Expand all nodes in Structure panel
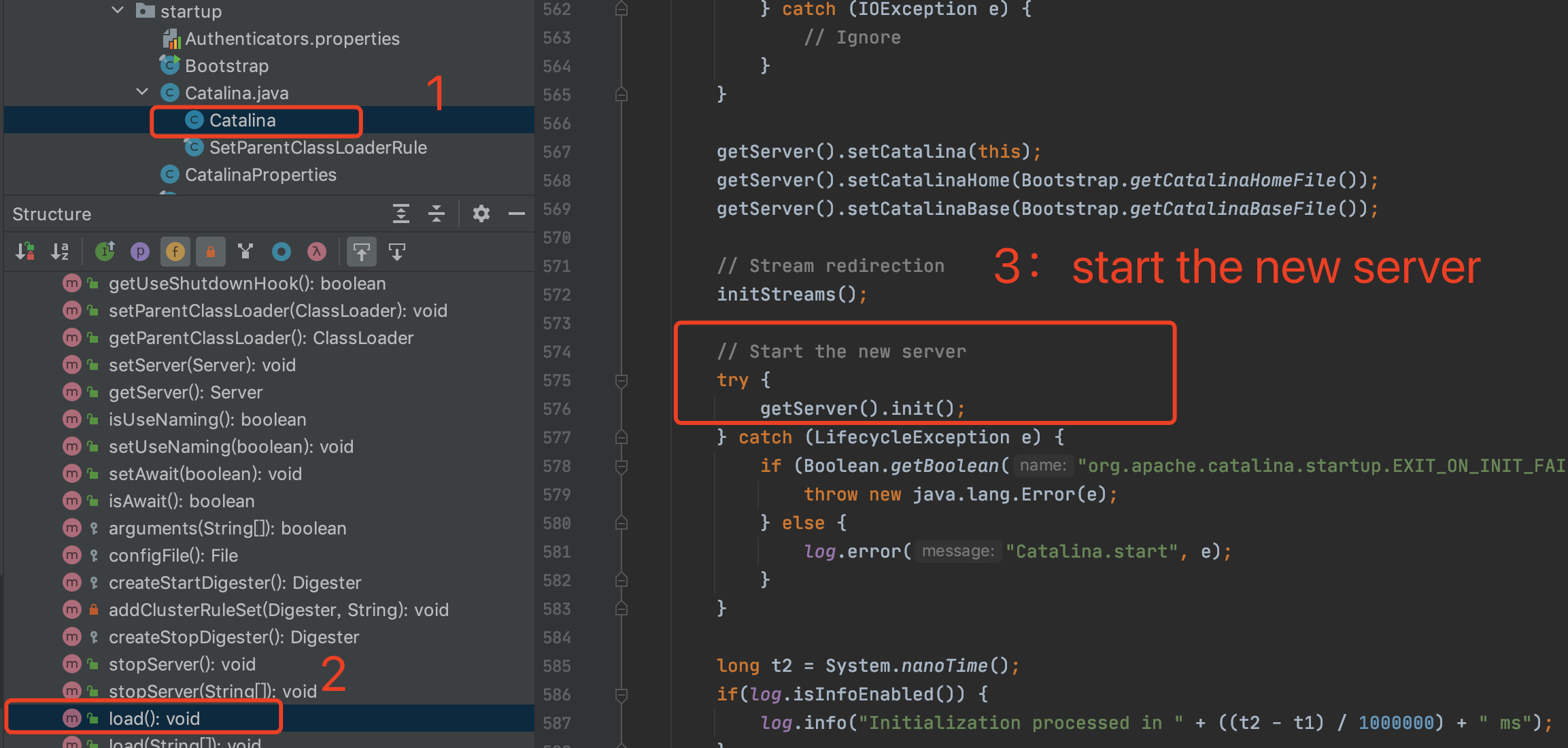Image resolution: width=1568 pixels, height=748 pixels. 401,214
